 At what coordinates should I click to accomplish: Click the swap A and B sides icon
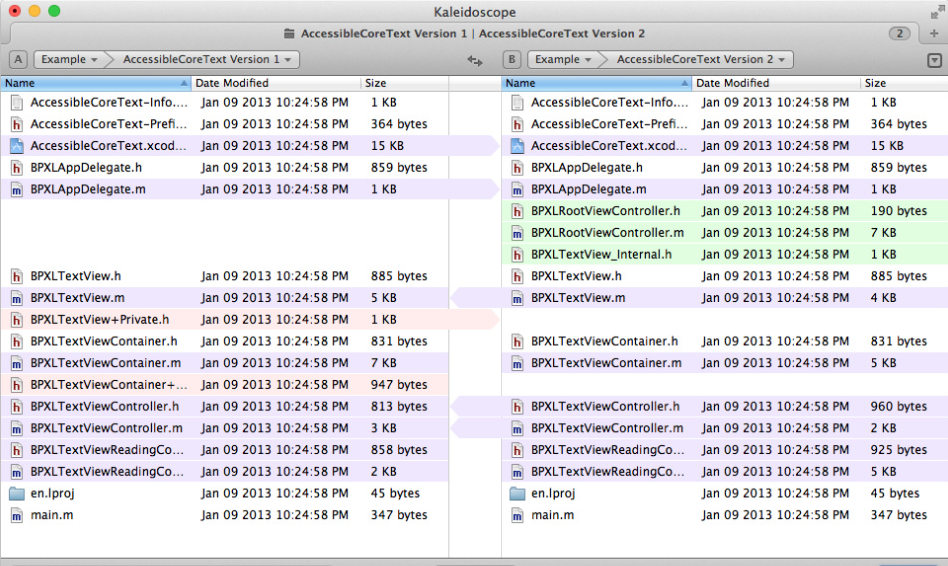475,60
